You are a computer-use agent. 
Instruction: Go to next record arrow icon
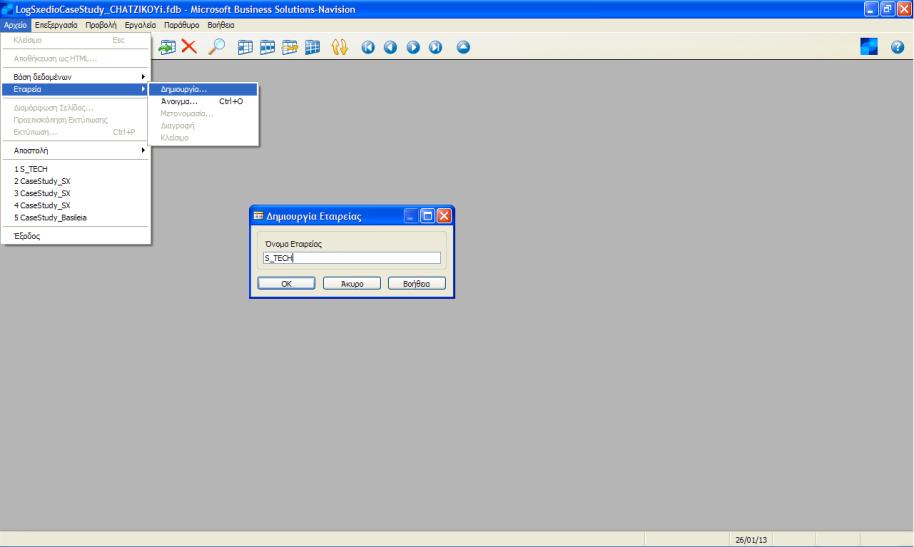pos(413,47)
